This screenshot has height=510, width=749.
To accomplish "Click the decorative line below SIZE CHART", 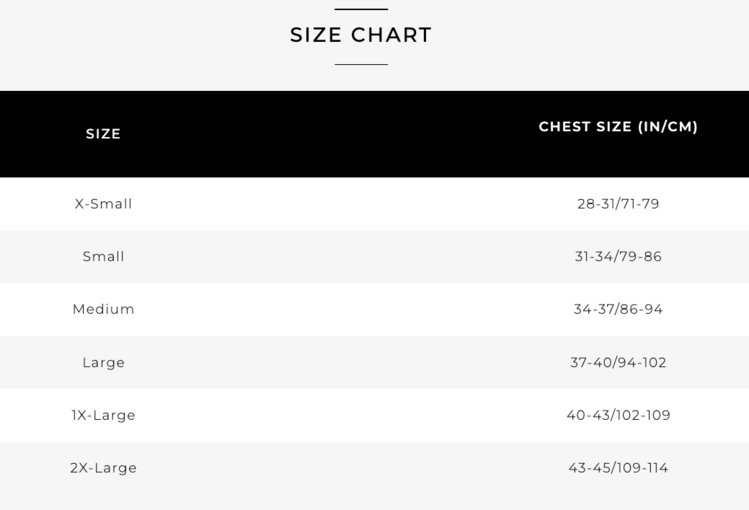I will coord(361,64).
